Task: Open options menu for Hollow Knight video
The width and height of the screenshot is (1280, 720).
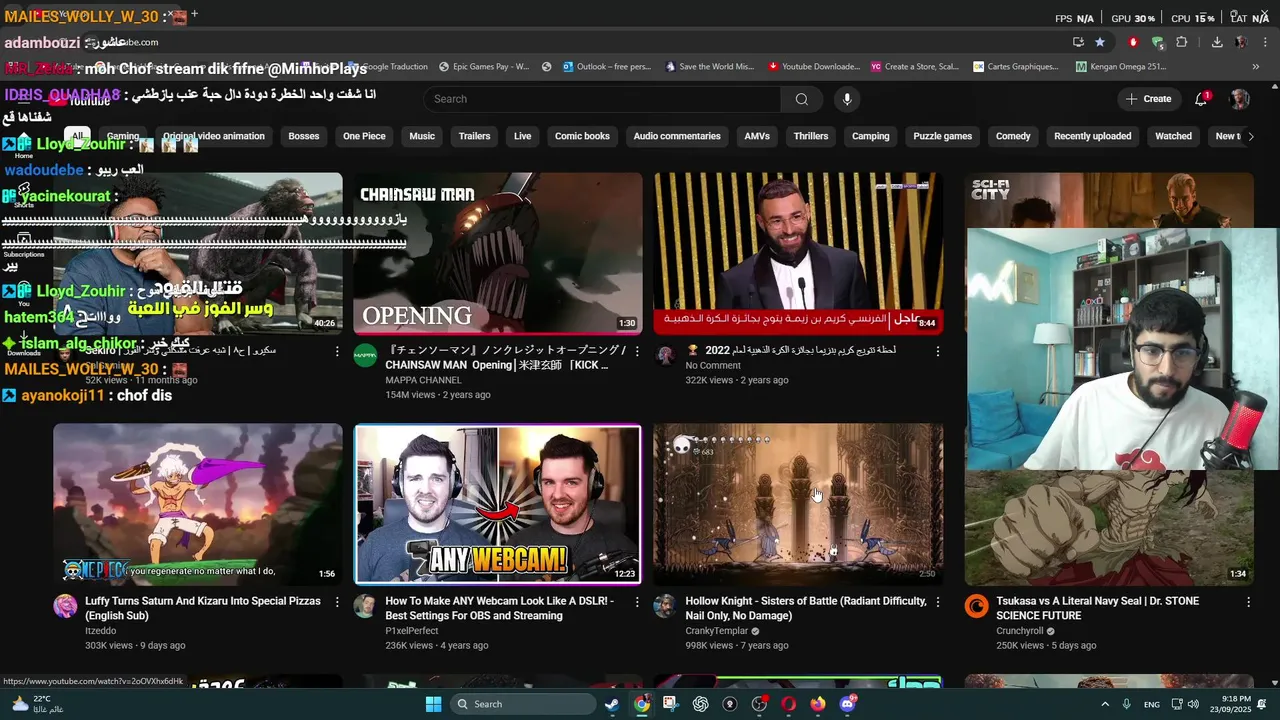Action: 937,602
